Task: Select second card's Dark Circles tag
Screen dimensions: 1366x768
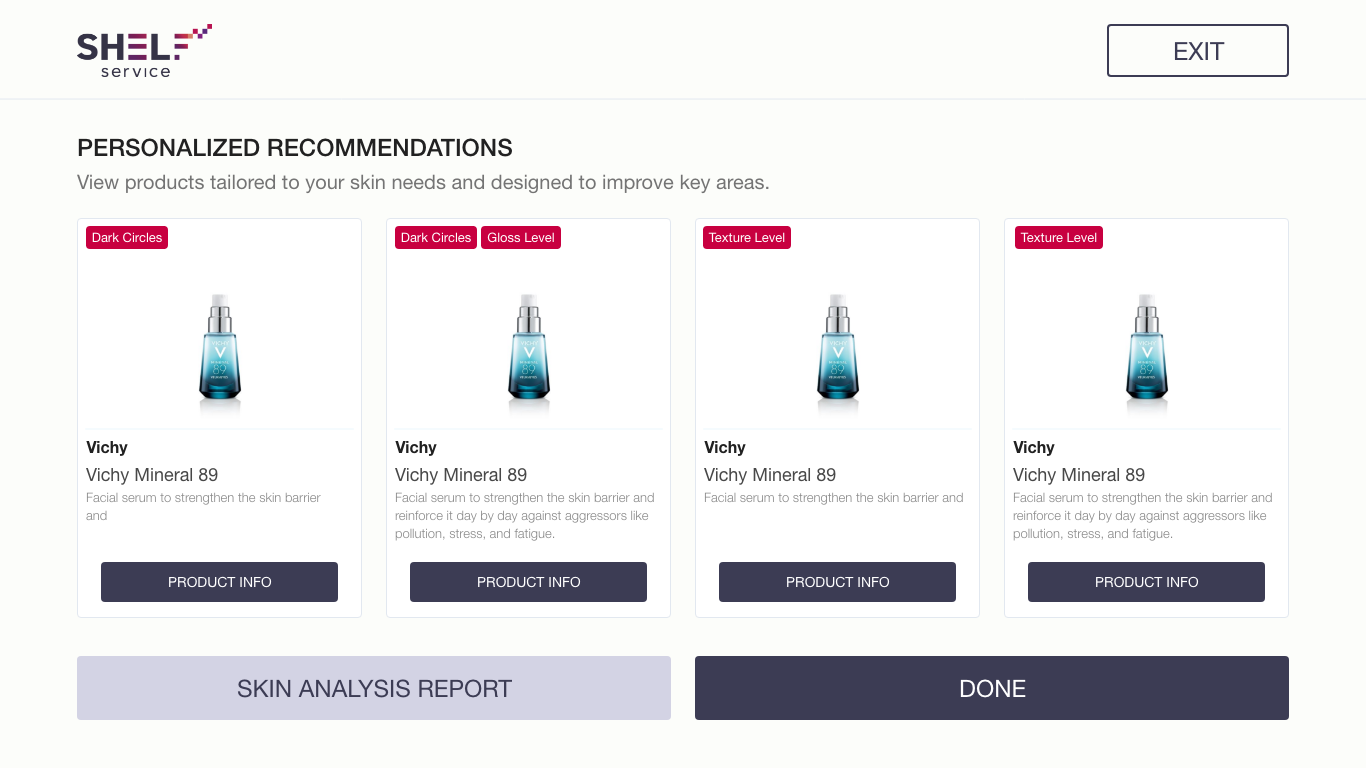Action: (436, 237)
